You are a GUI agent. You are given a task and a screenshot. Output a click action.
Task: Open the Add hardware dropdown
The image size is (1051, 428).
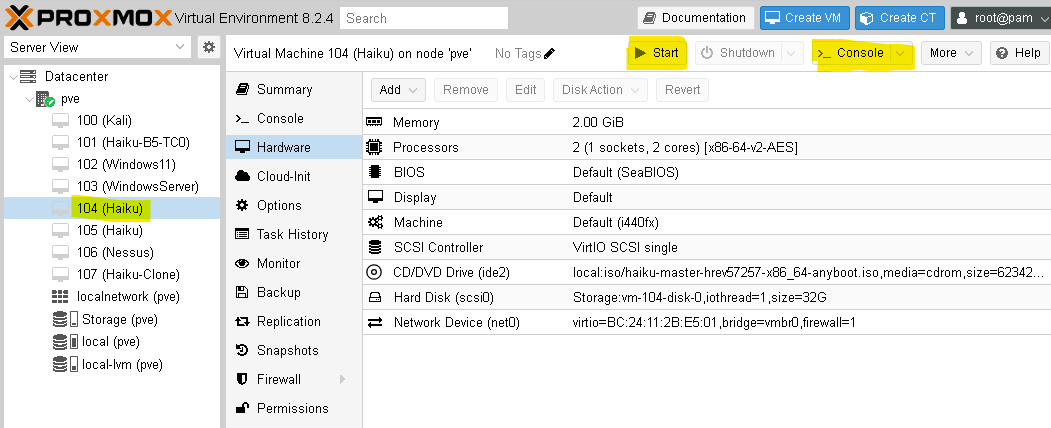tap(398, 90)
